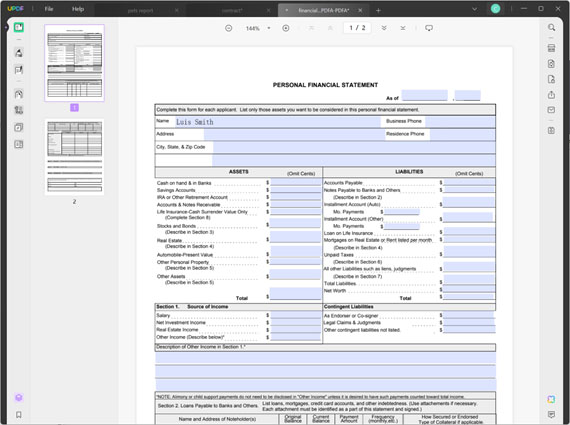Select page 2 thumbnail
The image size is (570, 425).
coord(75,157)
